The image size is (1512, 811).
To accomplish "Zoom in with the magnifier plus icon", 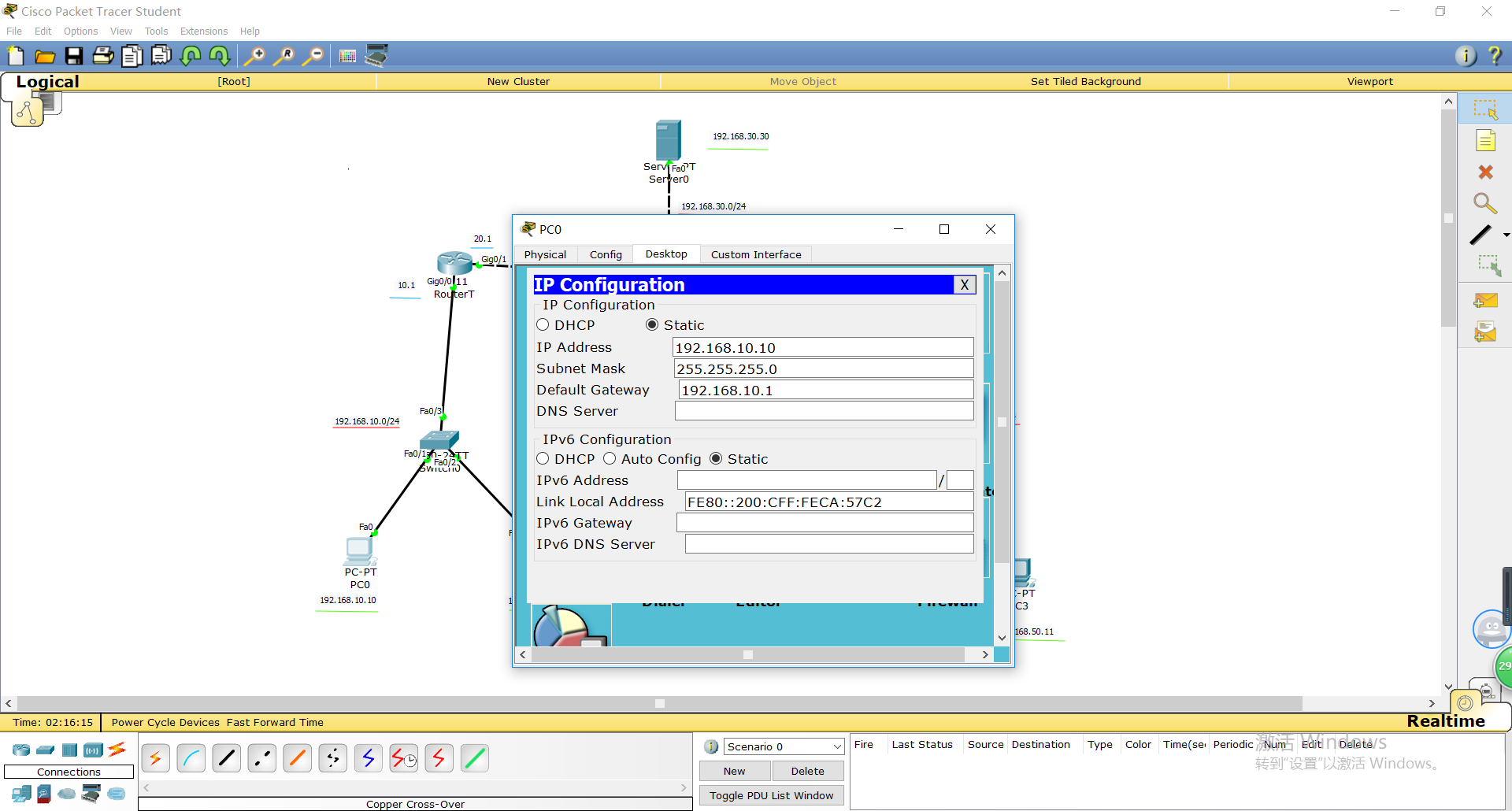I will tap(254, 56).
